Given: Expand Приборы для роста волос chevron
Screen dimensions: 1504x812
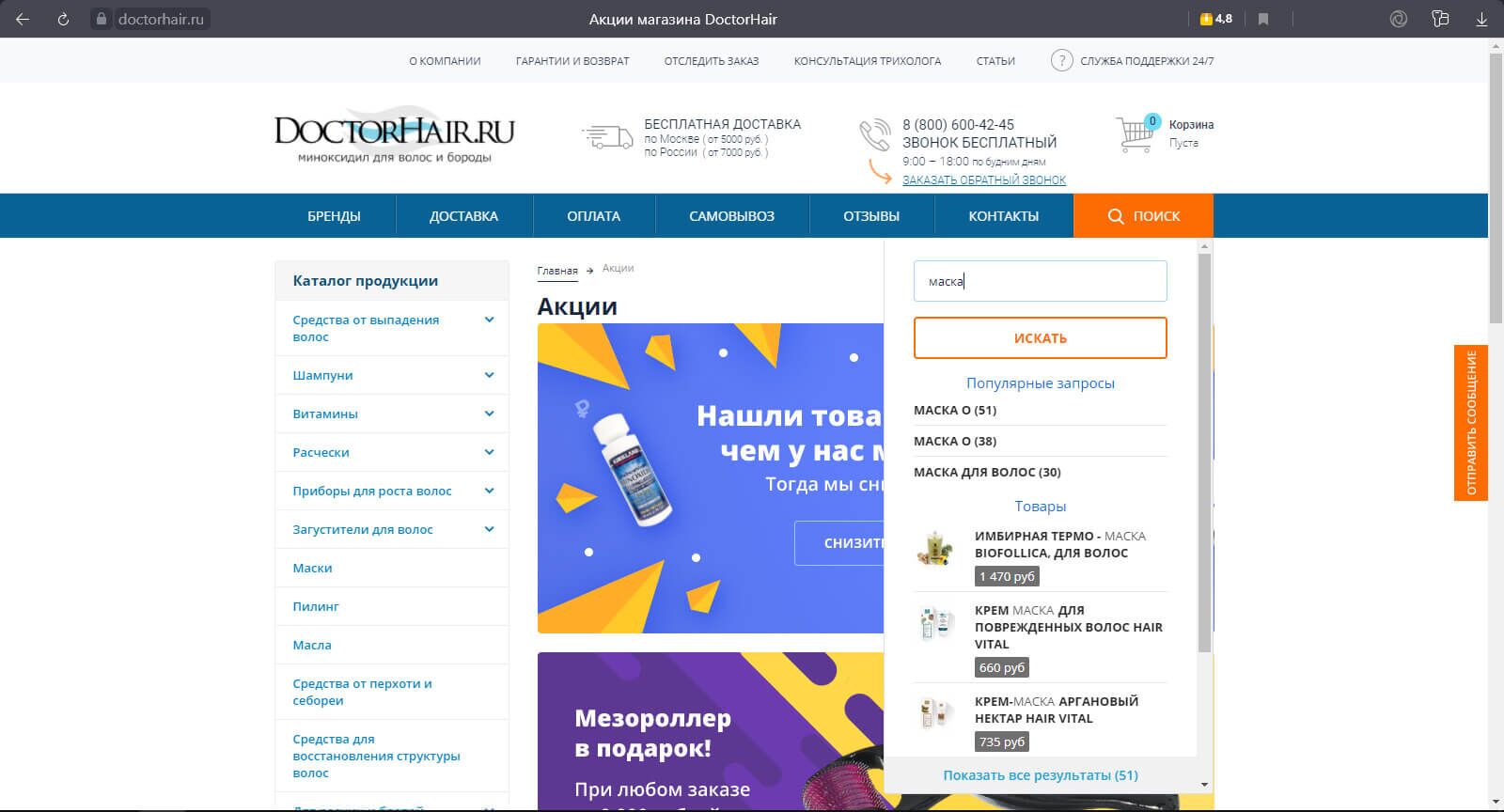Looking at the screenshot, I should 489,491.
